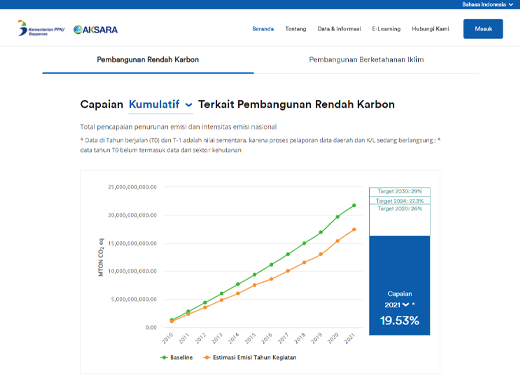Open the Tentang navigation link

[x=295, y=29]
